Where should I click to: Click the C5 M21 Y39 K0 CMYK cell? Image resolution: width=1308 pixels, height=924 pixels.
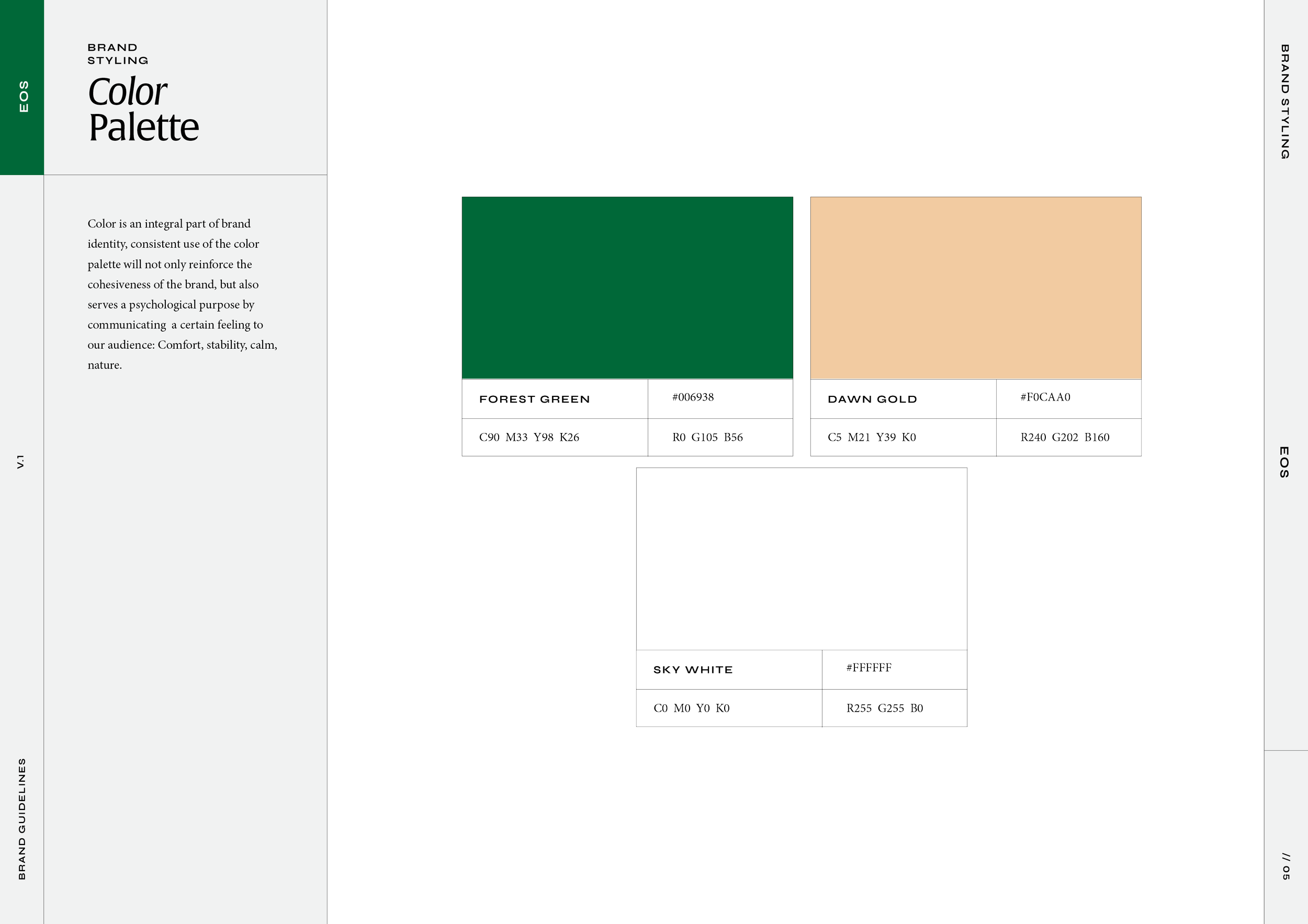click(872, 437)
